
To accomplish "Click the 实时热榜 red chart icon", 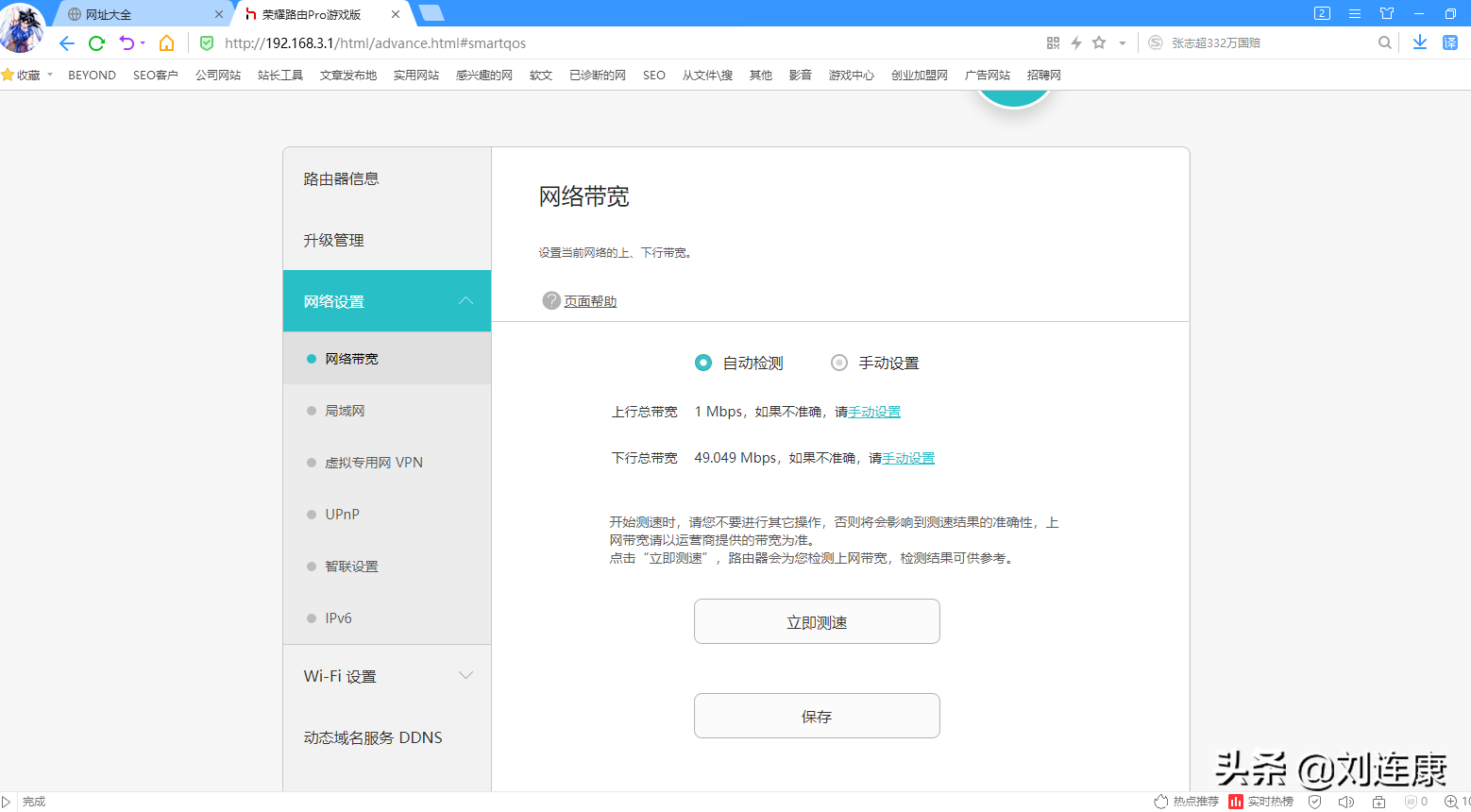I will point(1237,801).
